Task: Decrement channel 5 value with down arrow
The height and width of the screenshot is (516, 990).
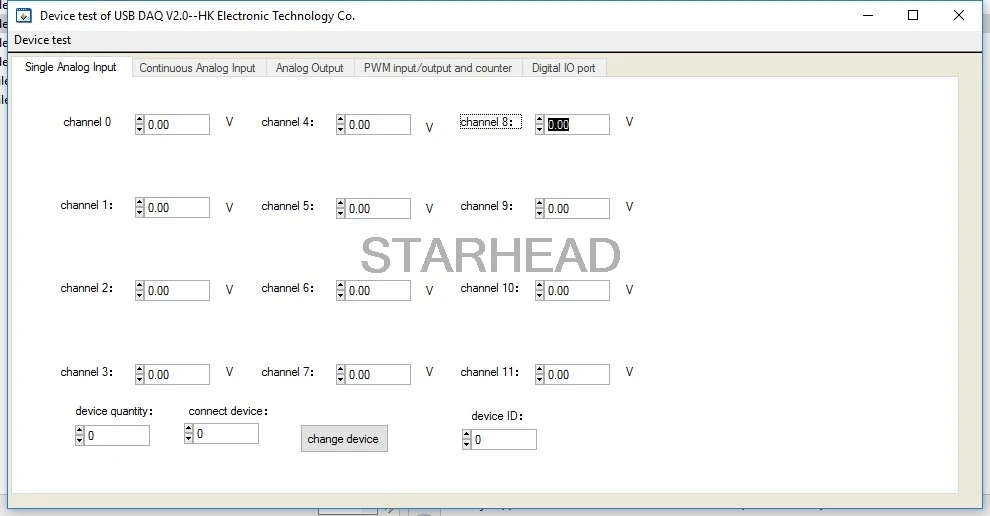Action: pos(340,213)
